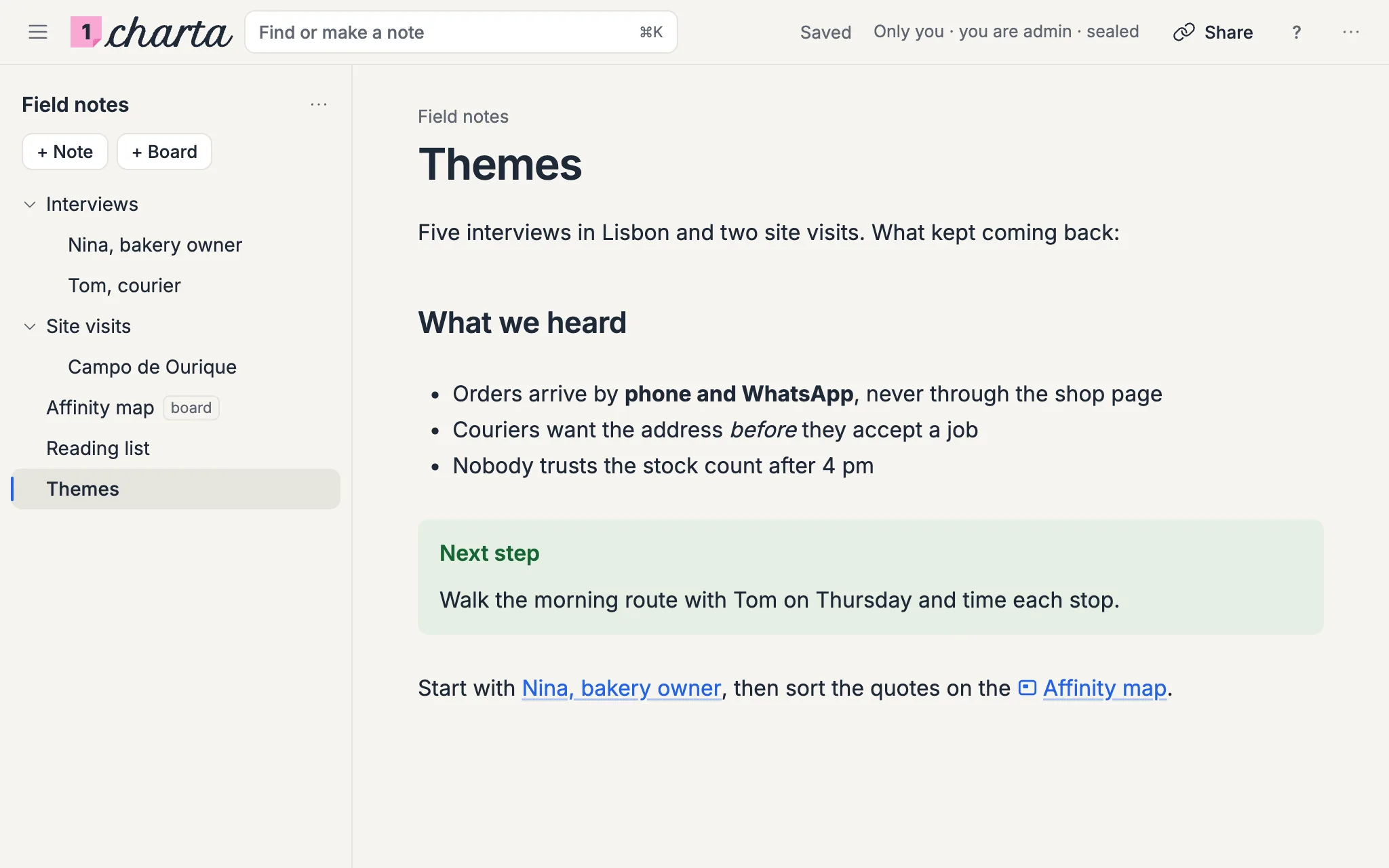Image resolution: width=1389 pixels, height=868 pixels.
Task: Follow the Nina, bakery owner link in text
Action: click(621, 688)
